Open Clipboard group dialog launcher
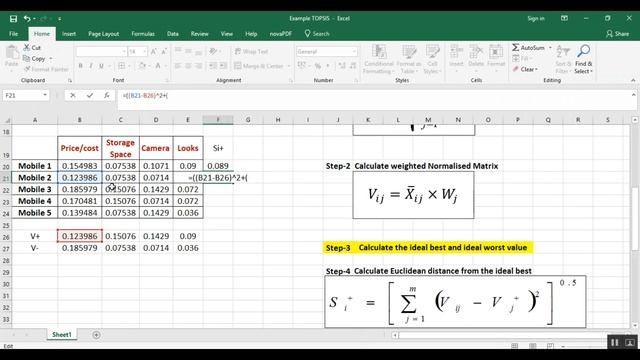640x360 pixels. pyautogui.click(x=70, y=81)
